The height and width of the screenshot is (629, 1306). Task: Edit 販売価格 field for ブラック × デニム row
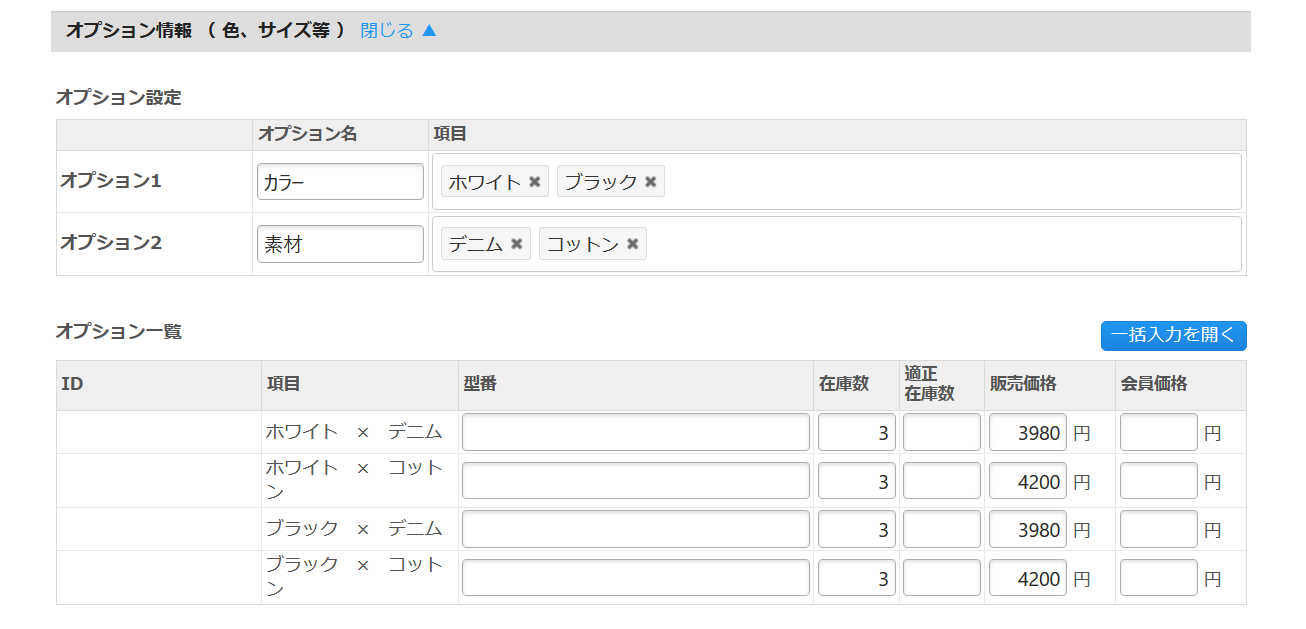[x=1027, y=529]
